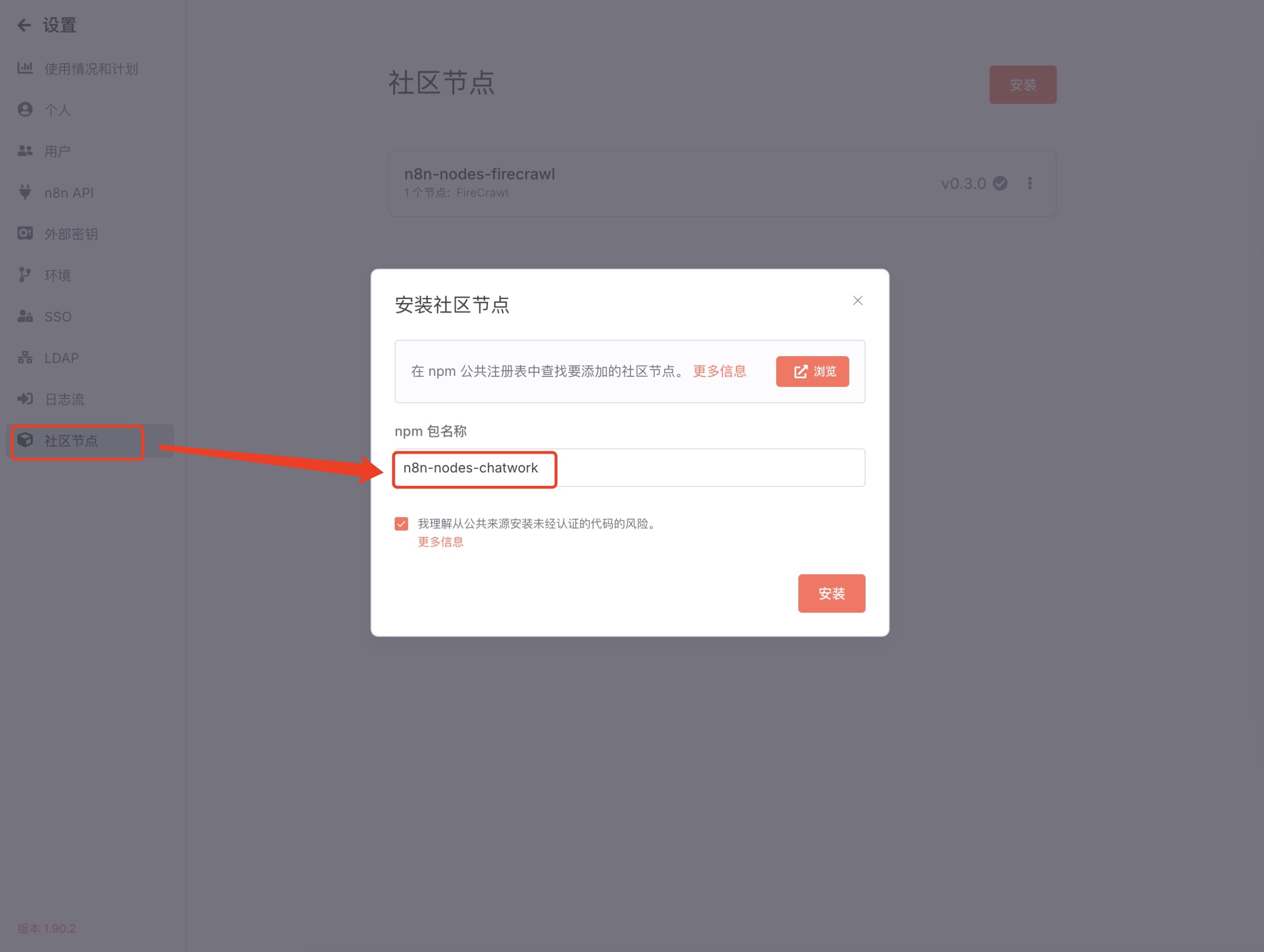The height and width of the screenshot is (952, 1264).
Task: Open 更多信息 under the risk checkbox
Action: tap(440, 542)
